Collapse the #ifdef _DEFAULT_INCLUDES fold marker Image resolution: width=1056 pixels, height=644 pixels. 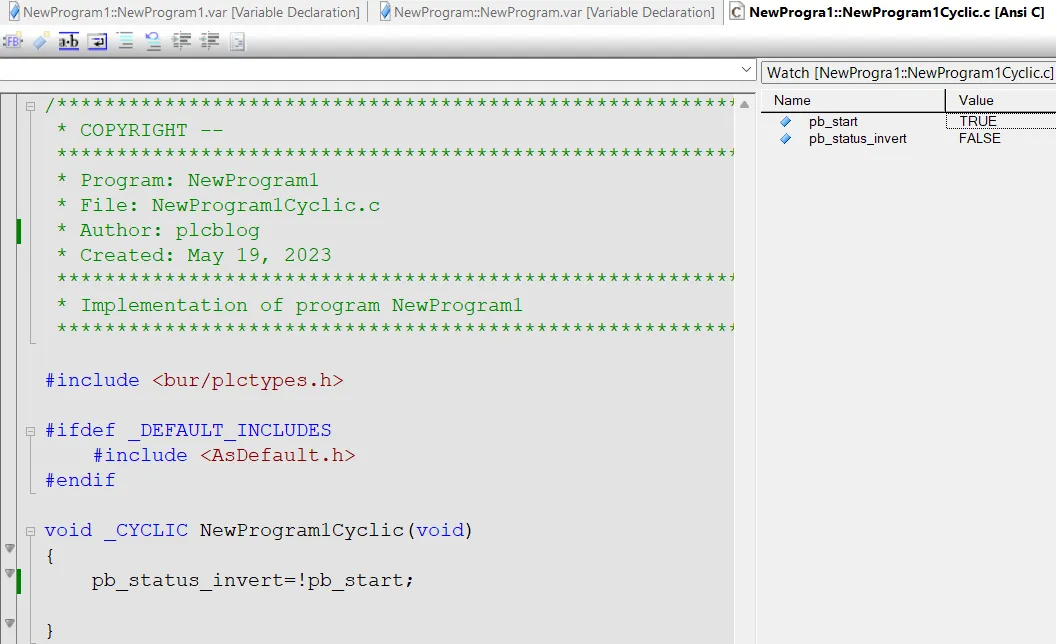pos(30,431)
